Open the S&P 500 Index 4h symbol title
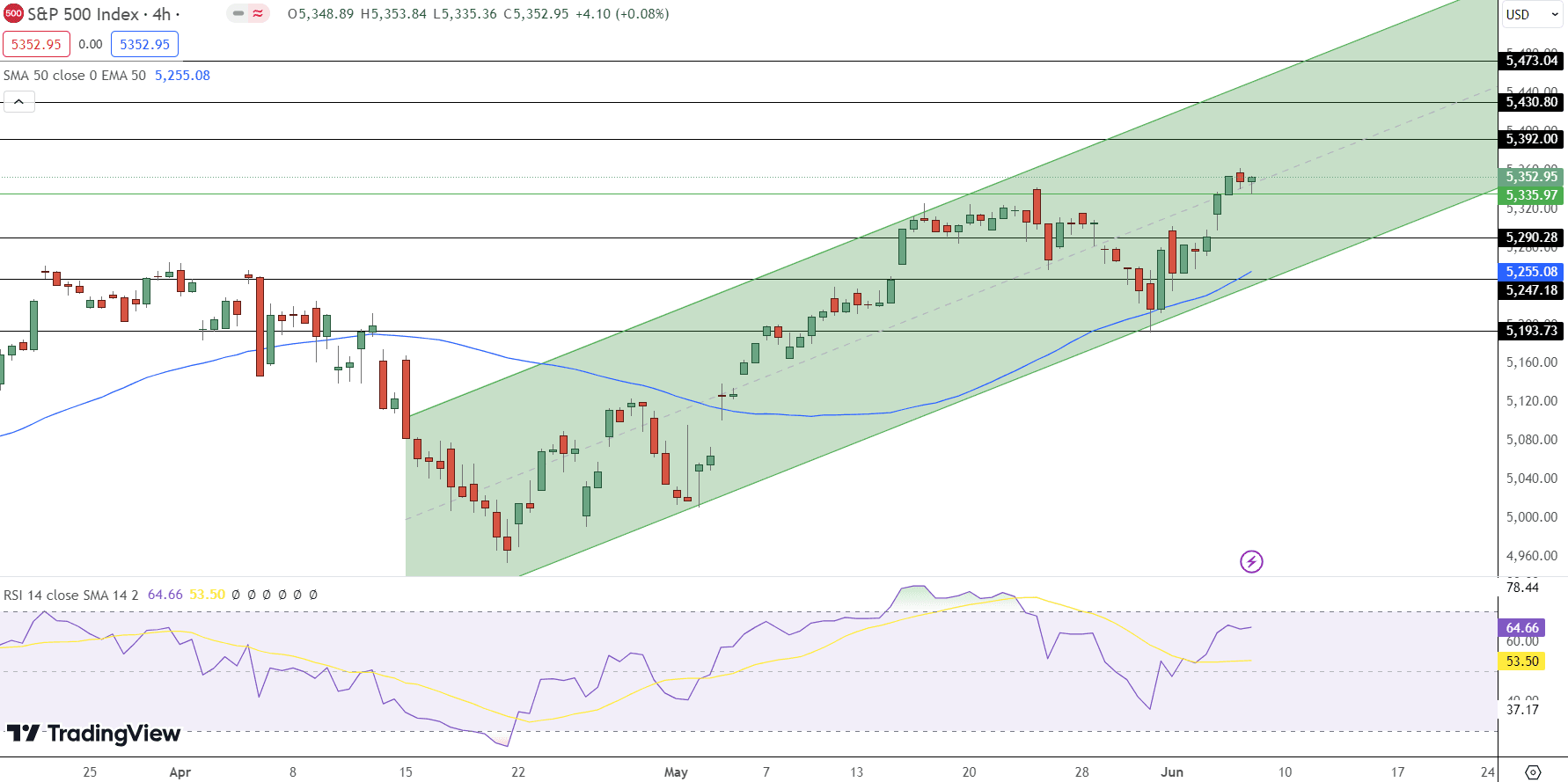The width and height of the screenshot is (1568, 782). (x=101, y=14)
